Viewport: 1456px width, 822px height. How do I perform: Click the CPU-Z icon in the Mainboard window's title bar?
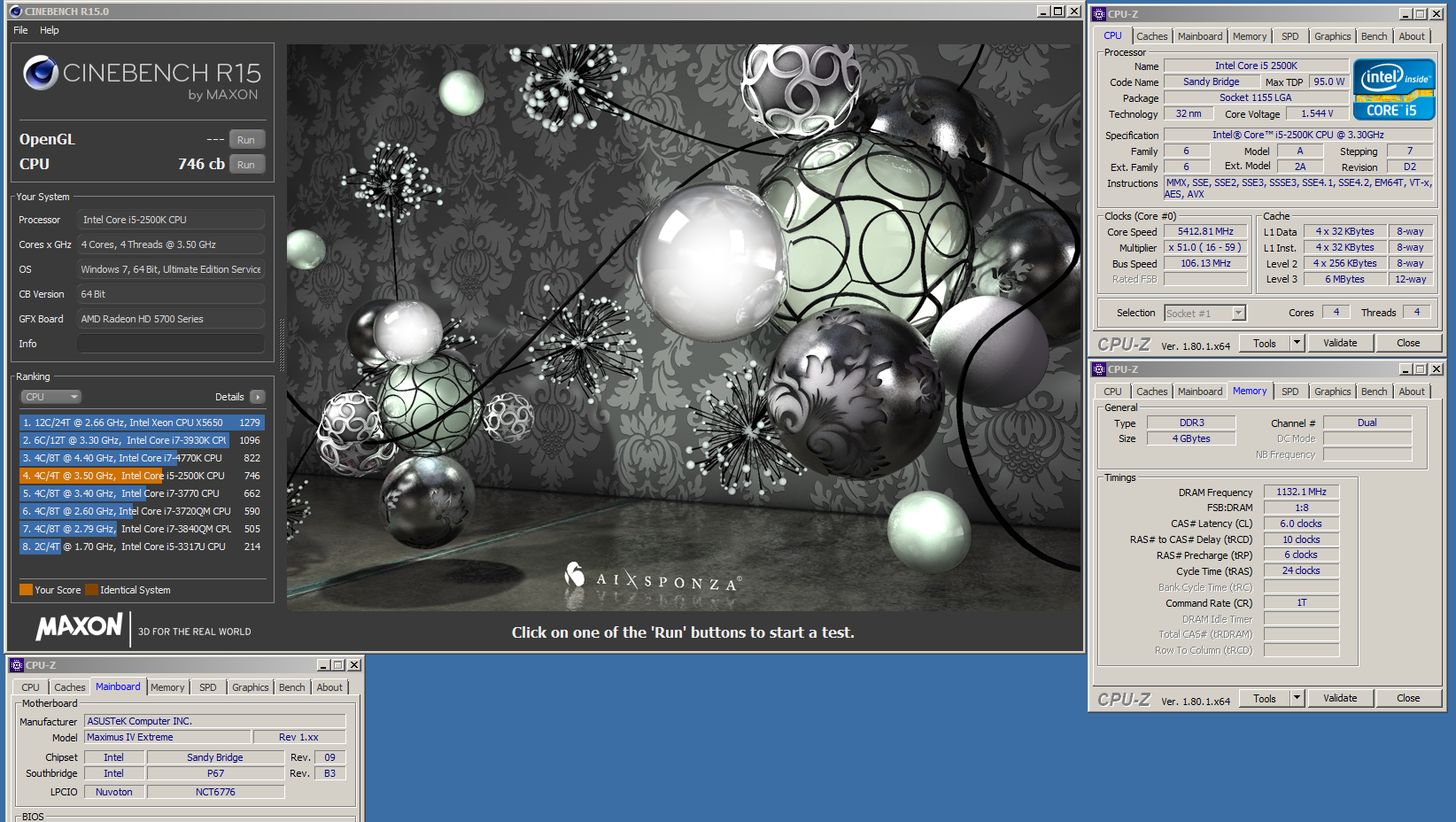[17, 665]
